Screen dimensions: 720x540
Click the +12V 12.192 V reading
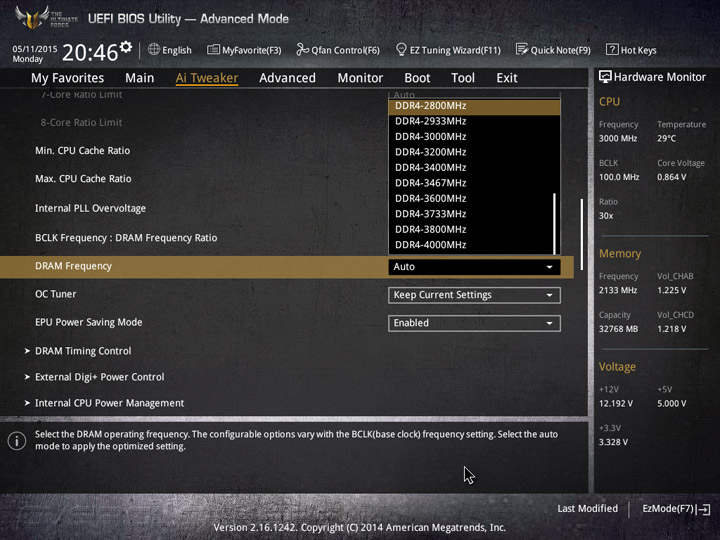click(x=616, y=404)
